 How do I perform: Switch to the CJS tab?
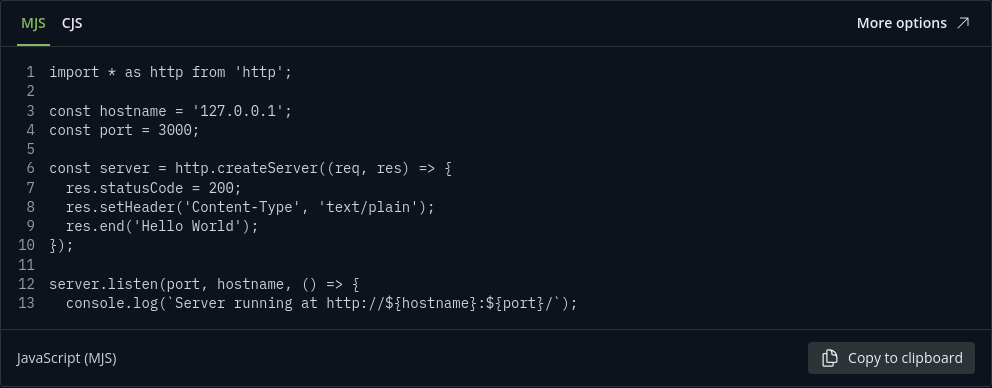(72, 23)
